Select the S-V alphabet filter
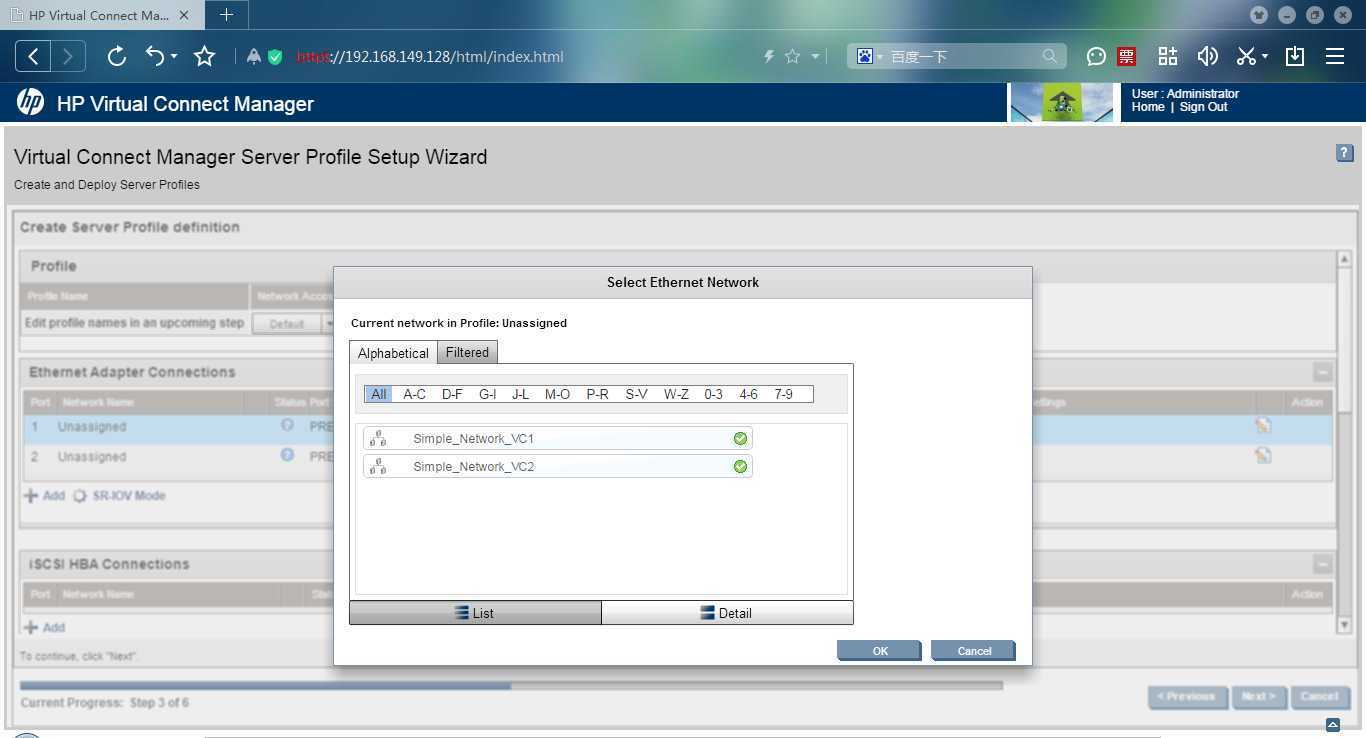Image resolution: width=1366 pixels, height=738 pixels. [x=636, y=394]
